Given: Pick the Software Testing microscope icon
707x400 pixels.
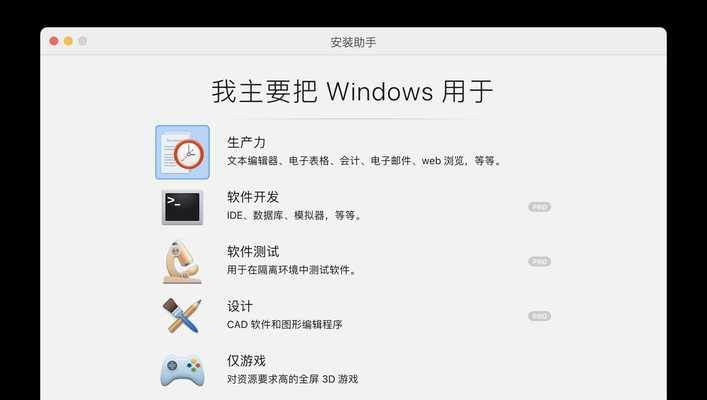Looking at the screenshot, I should coord(182,262).
